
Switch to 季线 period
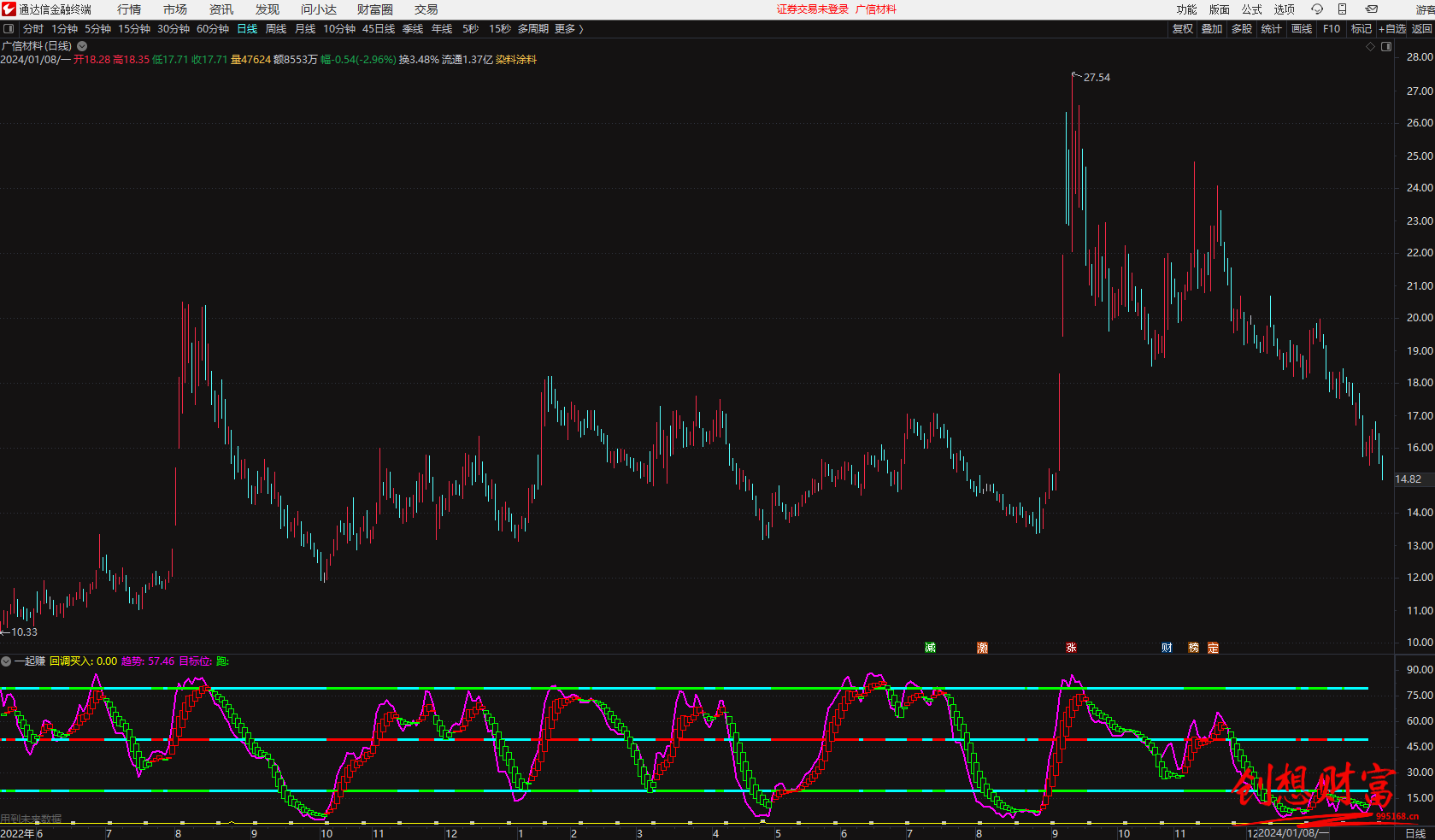pos(413,29)
